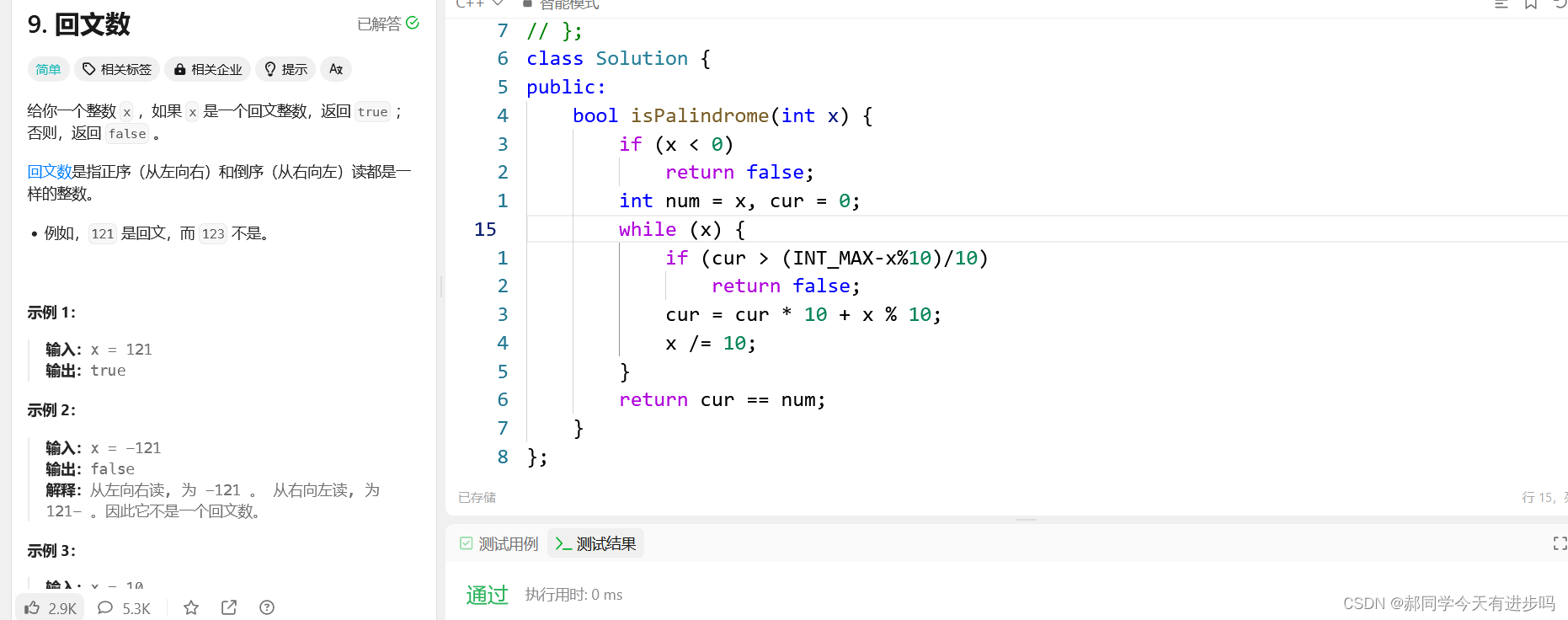Click the INT_MAX overflow check line
Image resolution: width=1568 pixels, height=620 pixels.
point(827,258)
